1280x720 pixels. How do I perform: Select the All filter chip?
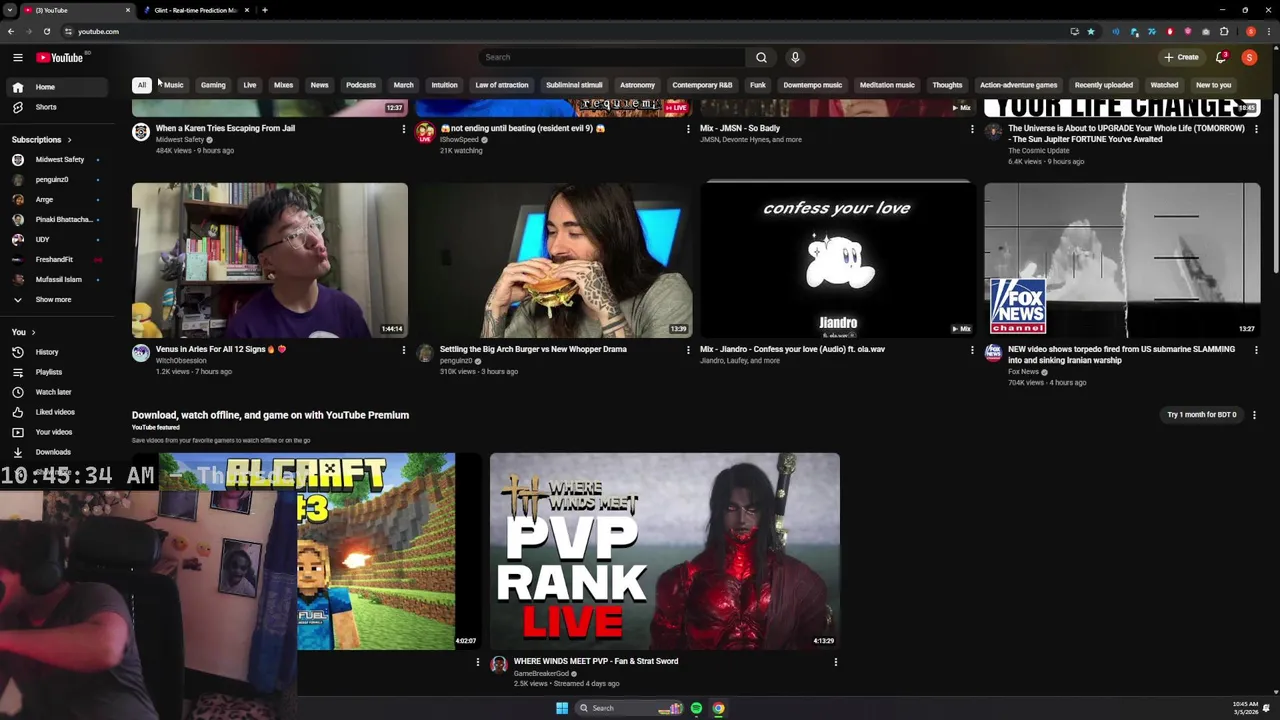tap(142, 85)
